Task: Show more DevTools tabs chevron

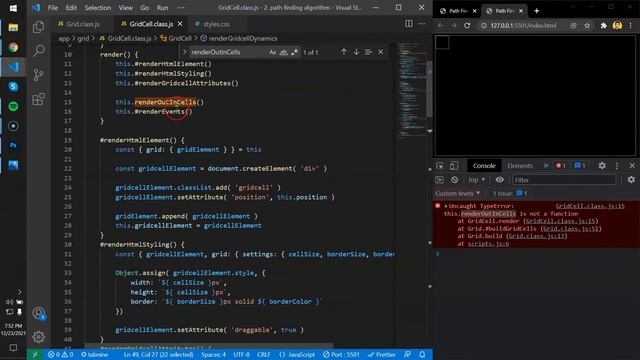Action: click(x=546, y=166)
